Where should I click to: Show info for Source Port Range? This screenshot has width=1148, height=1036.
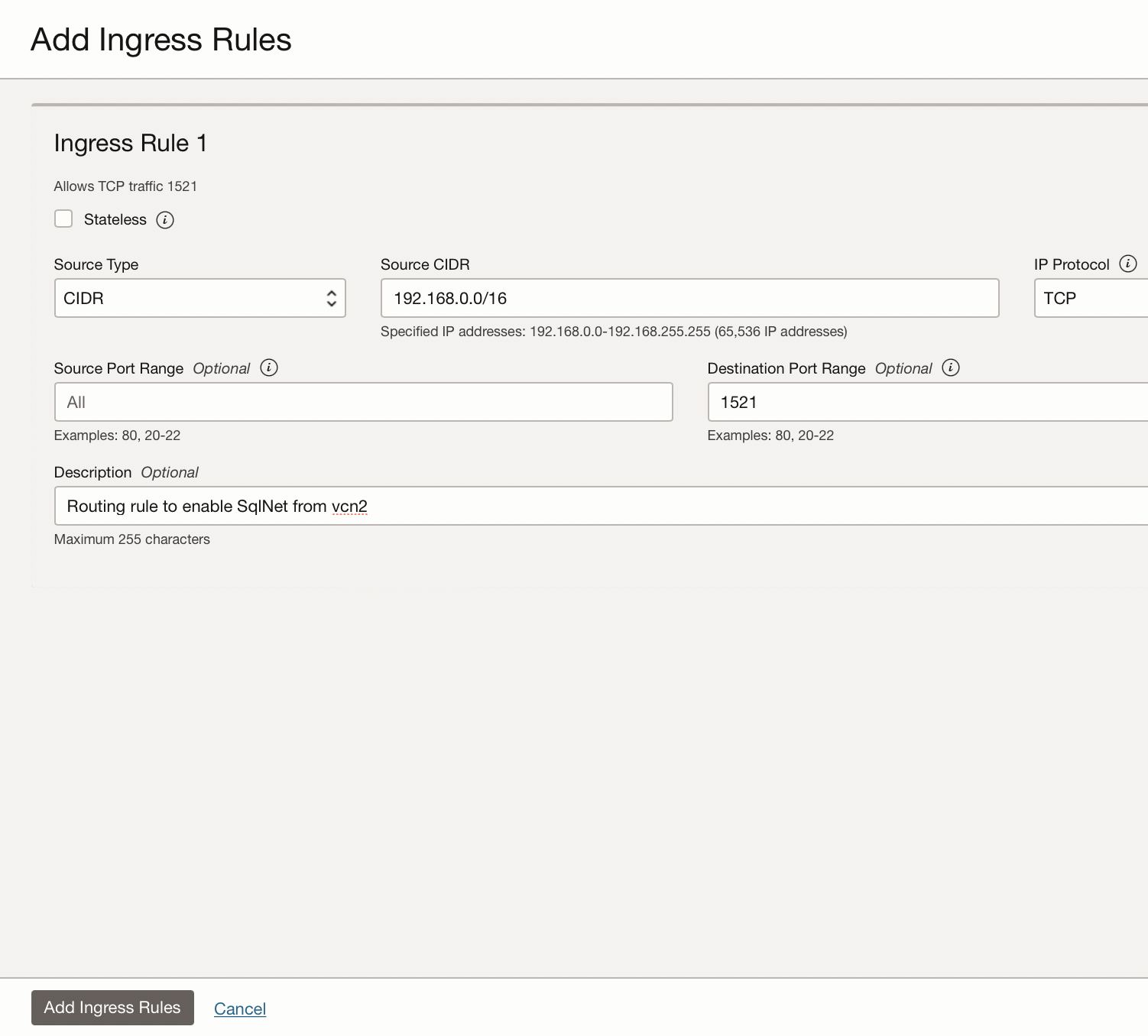coord(269,367)
